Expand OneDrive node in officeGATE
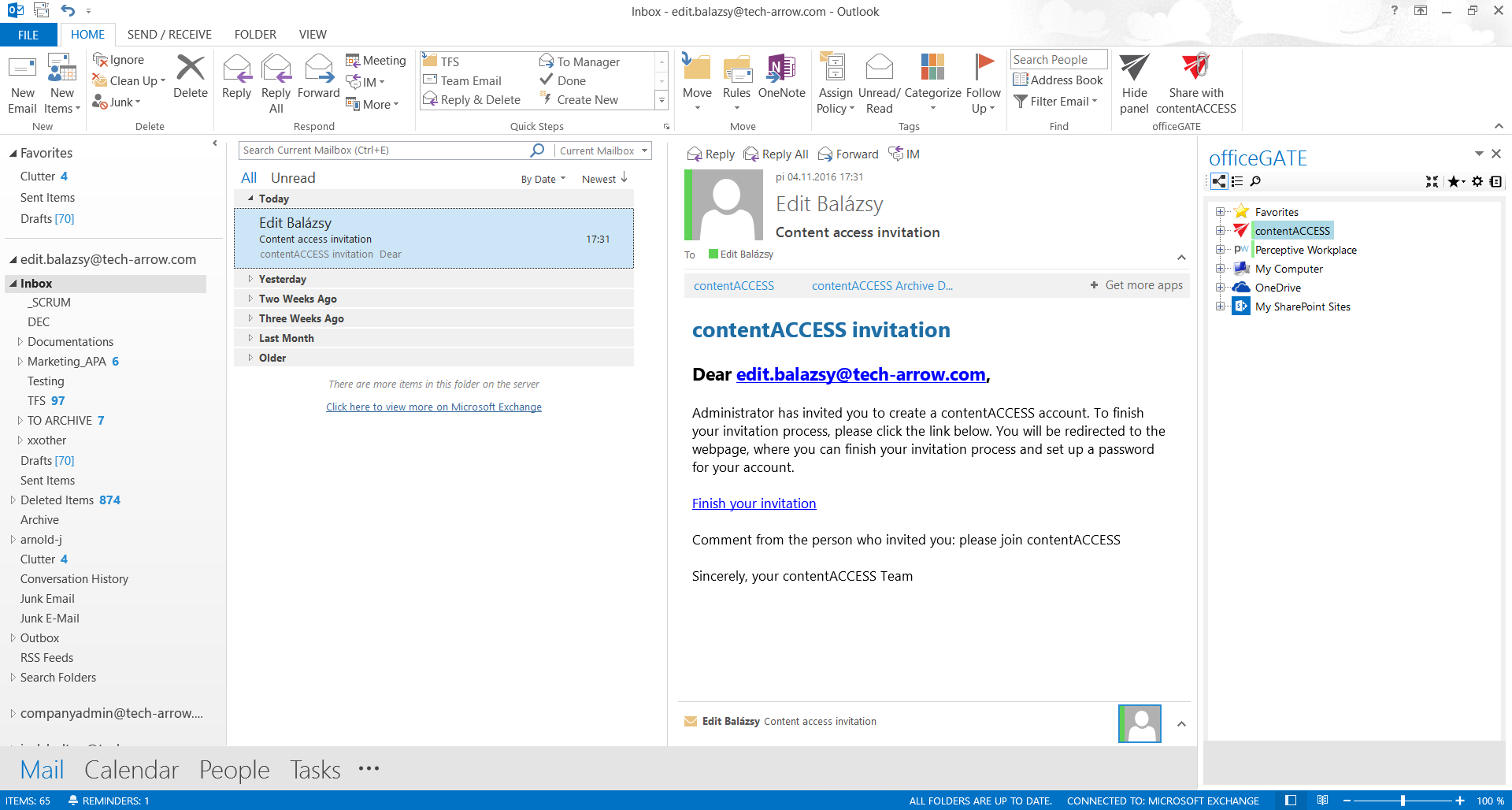Screen dimensions: 1512x810 pos(1220,288)
